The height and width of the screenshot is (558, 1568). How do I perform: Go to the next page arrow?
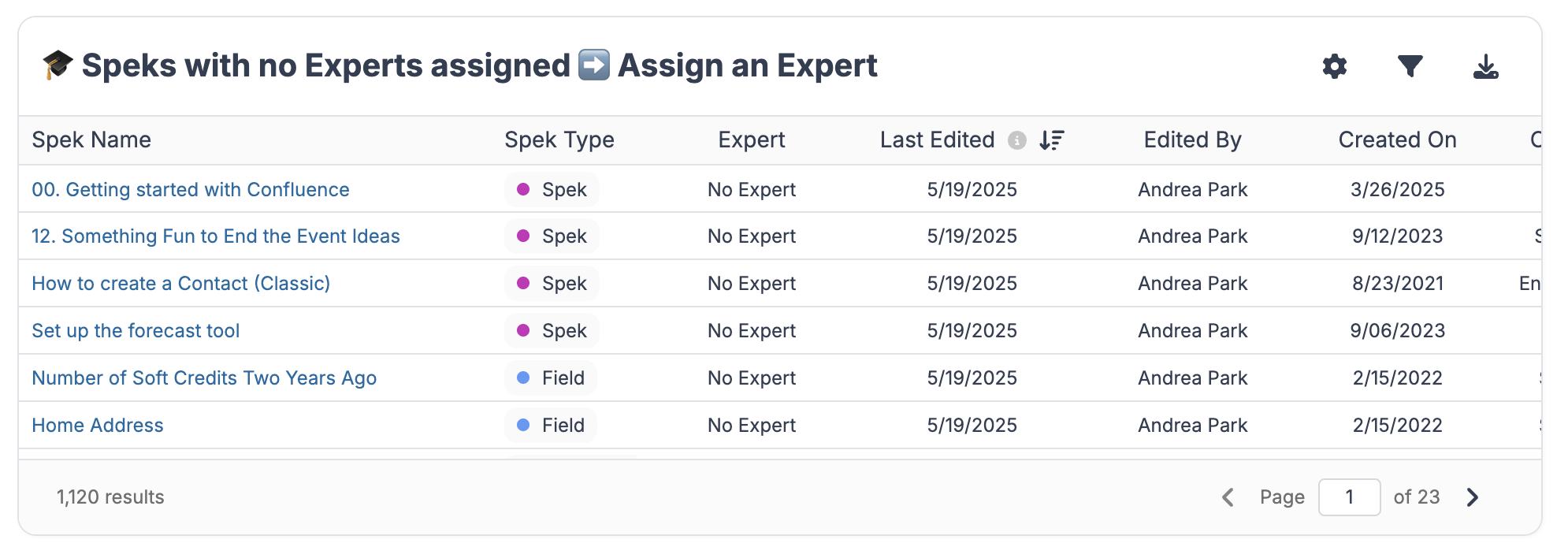click(1472, 497)
